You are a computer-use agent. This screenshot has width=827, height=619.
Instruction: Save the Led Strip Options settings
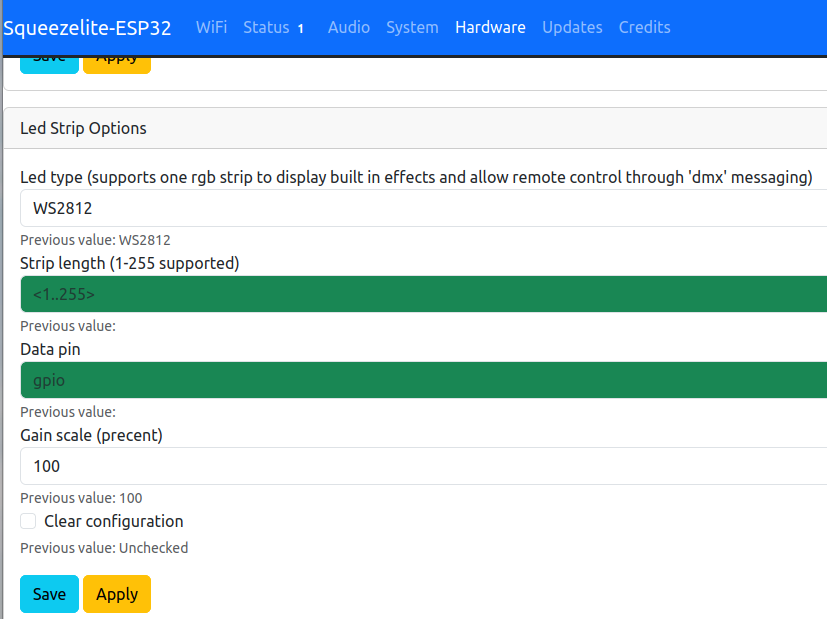point(49,594)
